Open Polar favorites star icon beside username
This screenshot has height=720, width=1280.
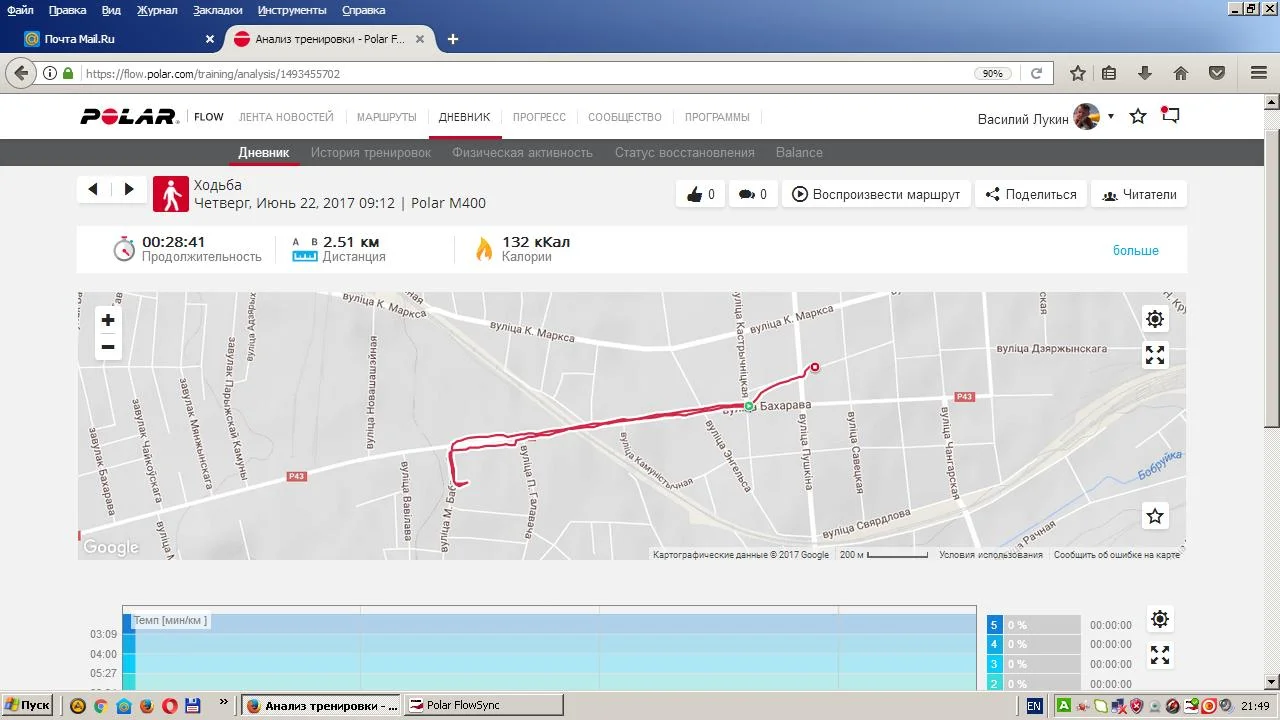(1138, 116)
